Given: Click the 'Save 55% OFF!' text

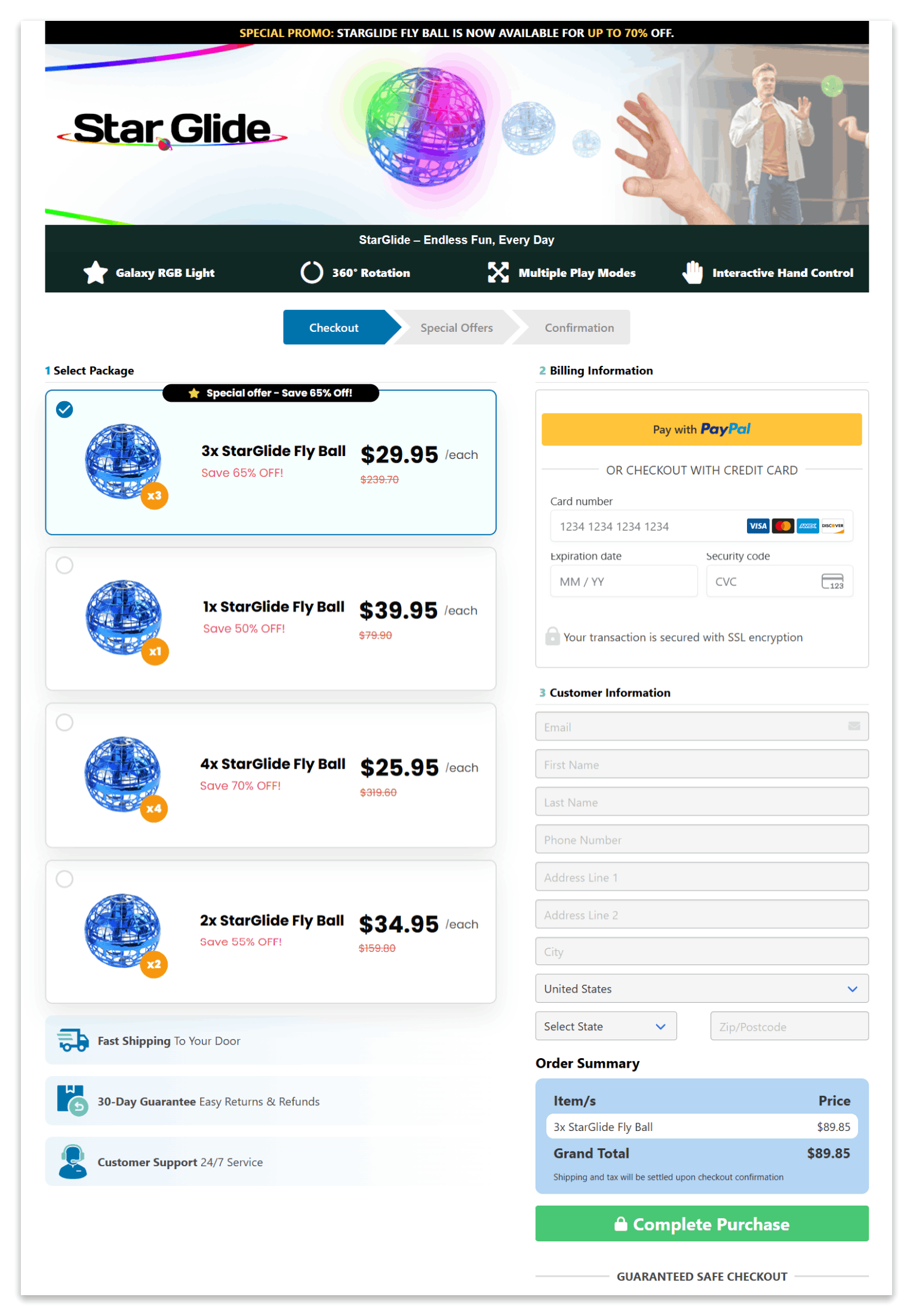Looking at the screenshot, I should [241, 941].
